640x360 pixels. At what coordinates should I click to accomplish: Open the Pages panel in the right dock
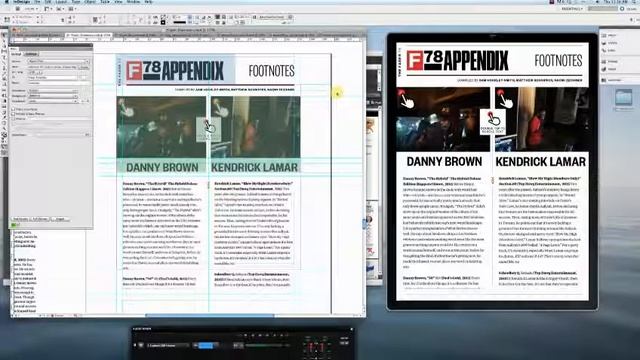[609, 36]
